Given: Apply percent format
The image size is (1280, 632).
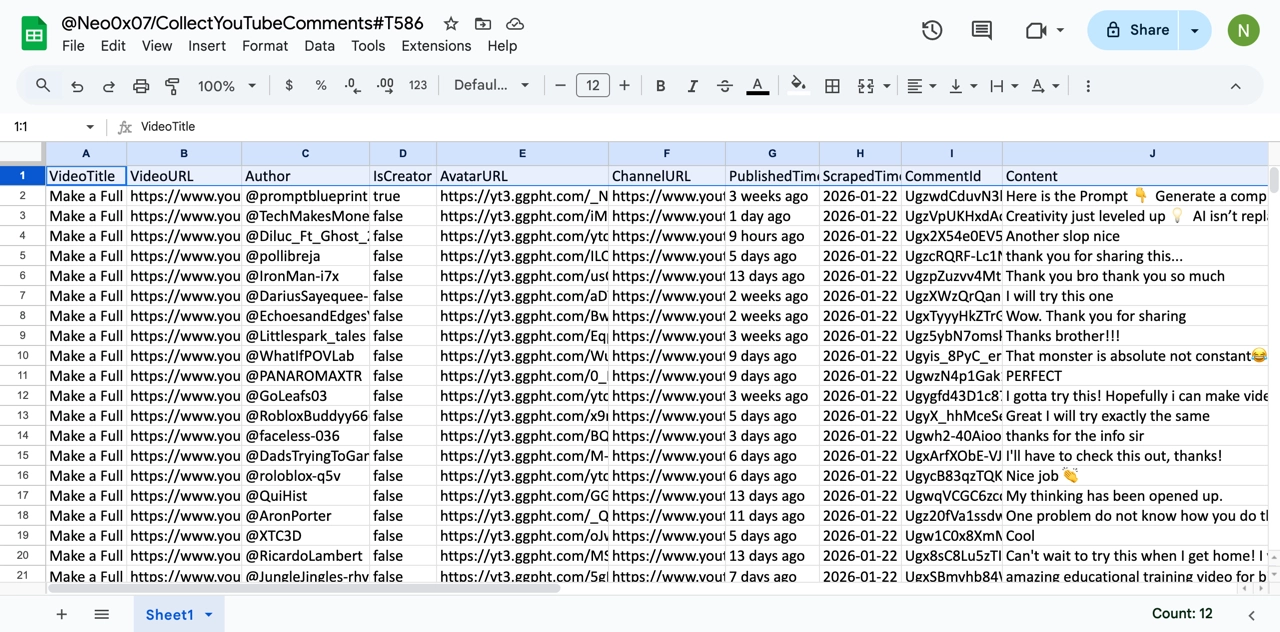Looking at the screenshot, I should (x=320, y=85).
